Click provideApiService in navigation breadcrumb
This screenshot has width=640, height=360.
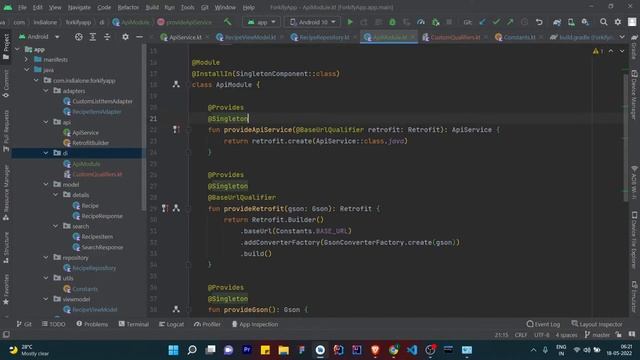coord(184,22)
